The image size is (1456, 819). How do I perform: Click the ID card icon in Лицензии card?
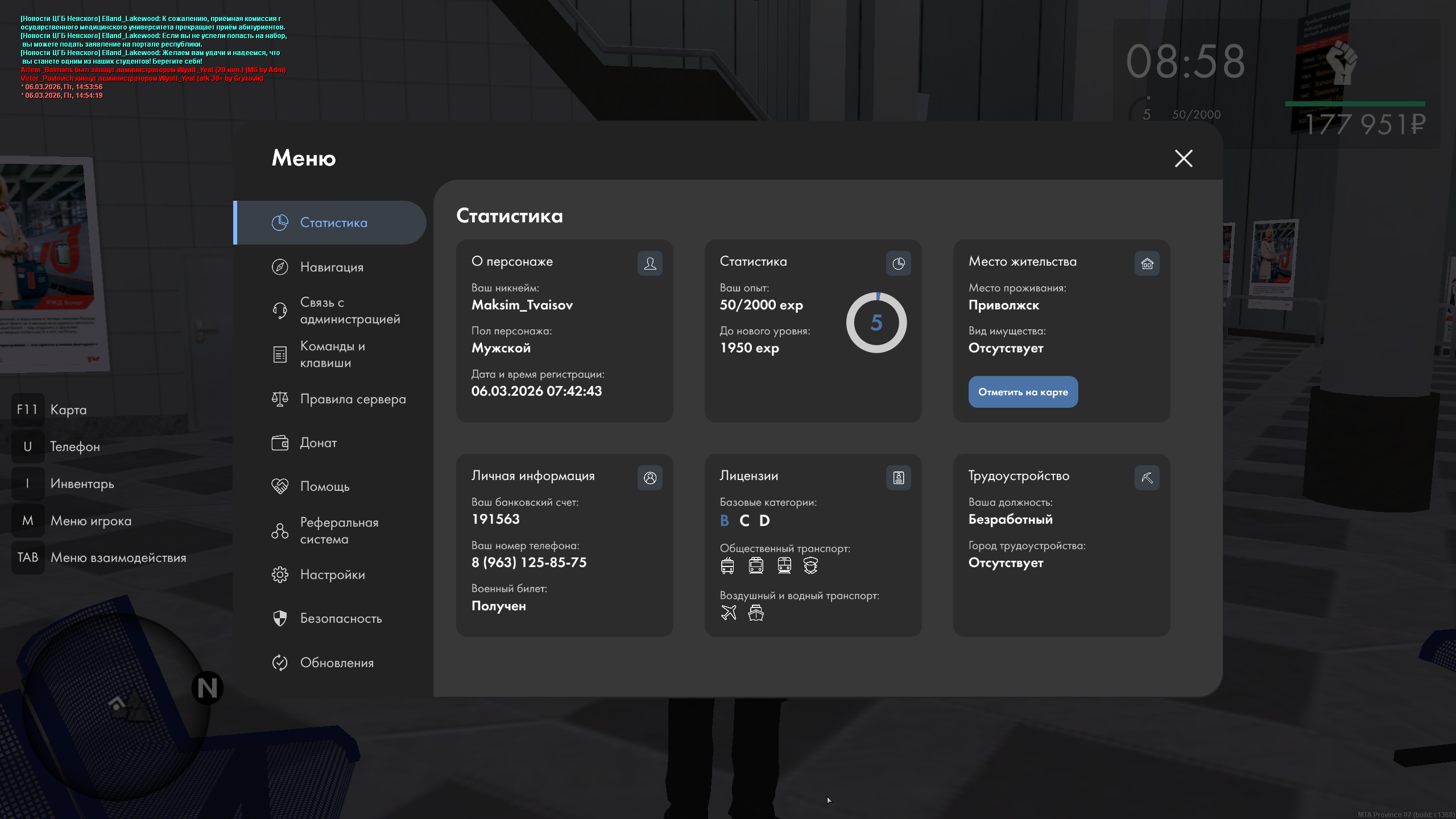coord(898,478)
